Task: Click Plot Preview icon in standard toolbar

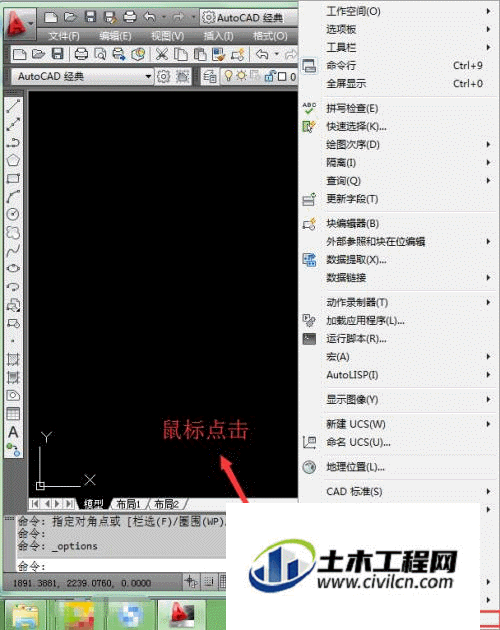Action: point(100,54)
